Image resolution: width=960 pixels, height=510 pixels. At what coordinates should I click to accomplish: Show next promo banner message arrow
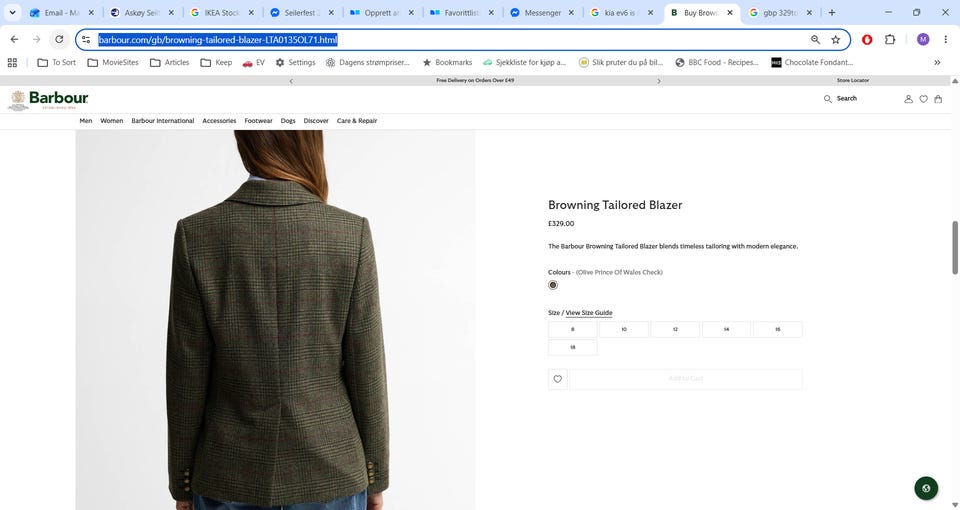tap(659, 81)
